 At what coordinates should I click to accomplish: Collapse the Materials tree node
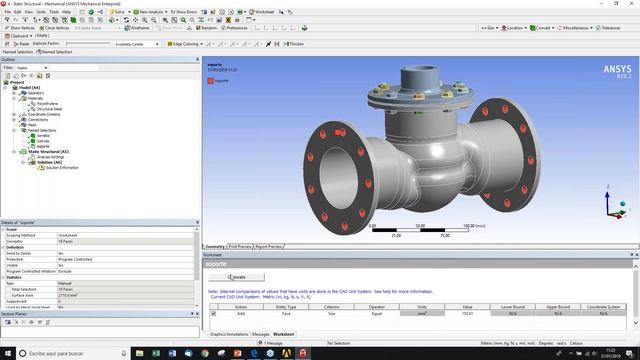tap(14, 98)
